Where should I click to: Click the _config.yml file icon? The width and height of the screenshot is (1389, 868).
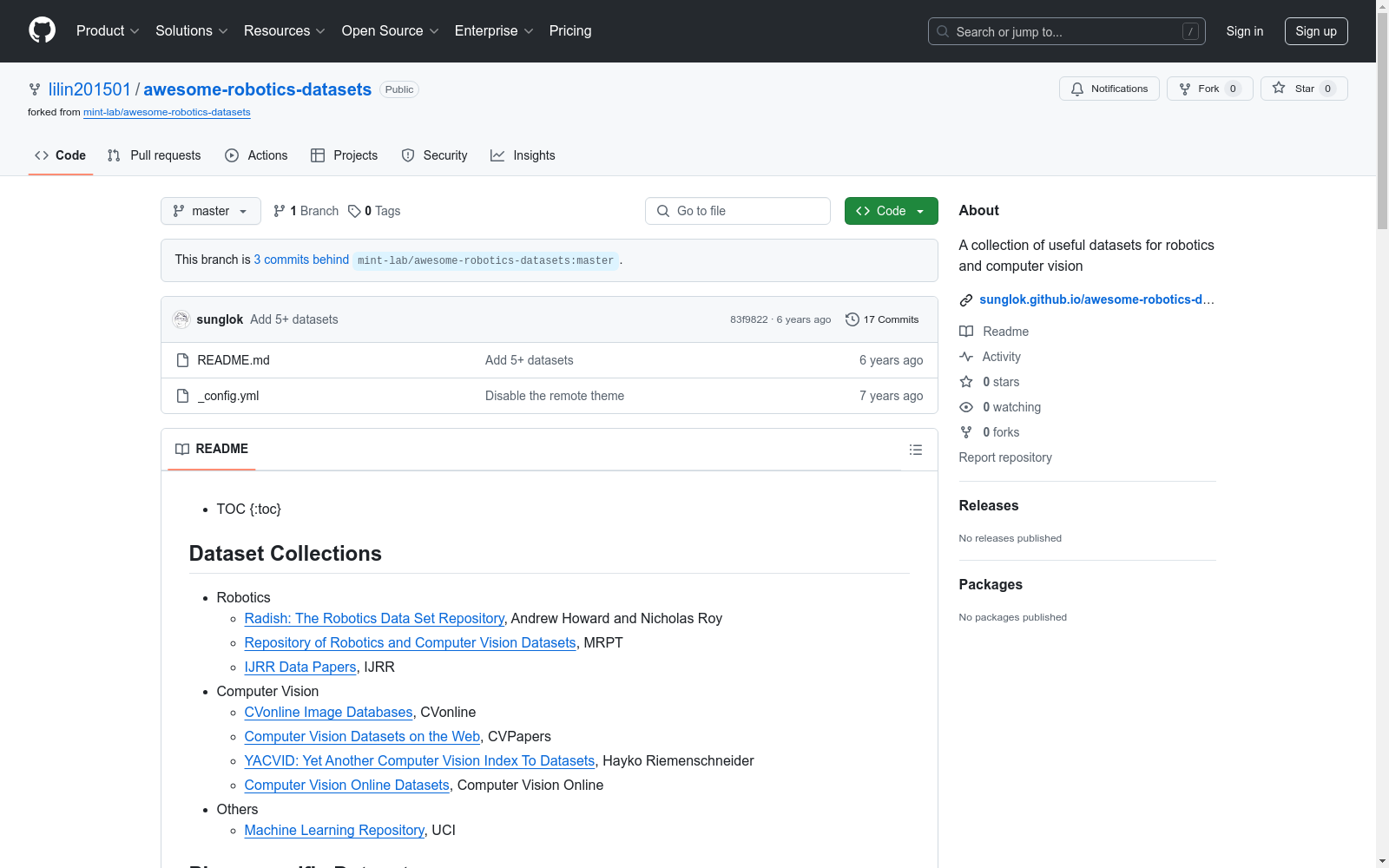[x=182, y=396]
